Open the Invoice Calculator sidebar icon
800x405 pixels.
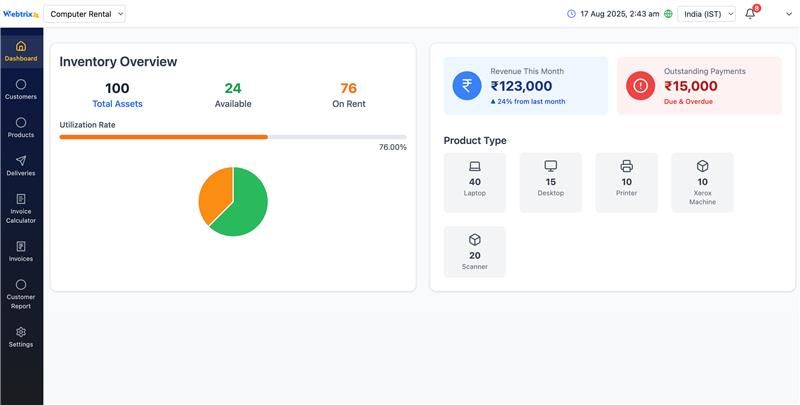(x=21, y=199)
